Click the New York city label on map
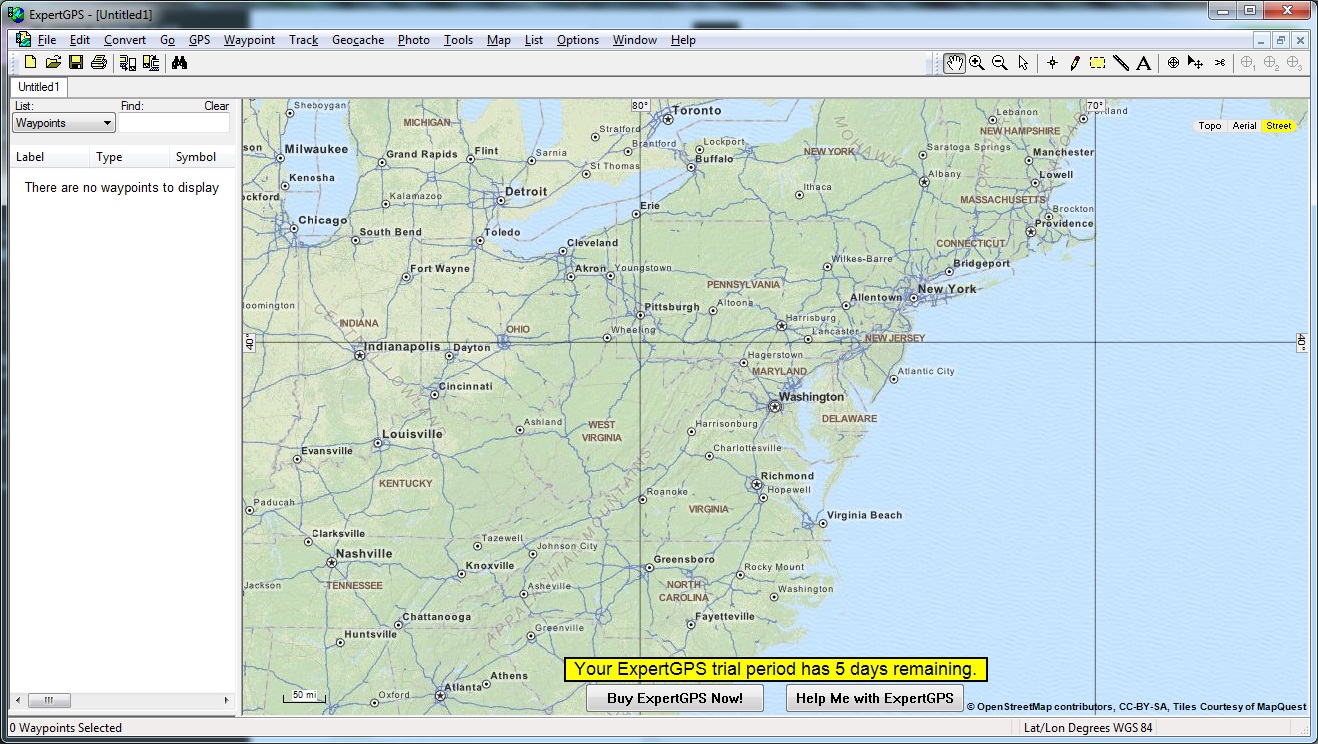The image size is (1318, 744). coord(947,289)
